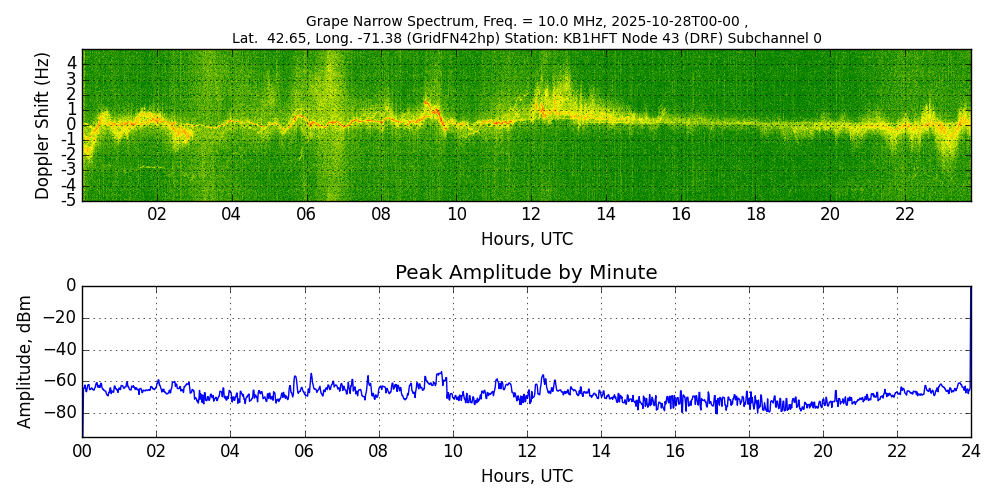
Task: Click the "Grape Narrow Spectrum" title line
Action: [526, 21]
